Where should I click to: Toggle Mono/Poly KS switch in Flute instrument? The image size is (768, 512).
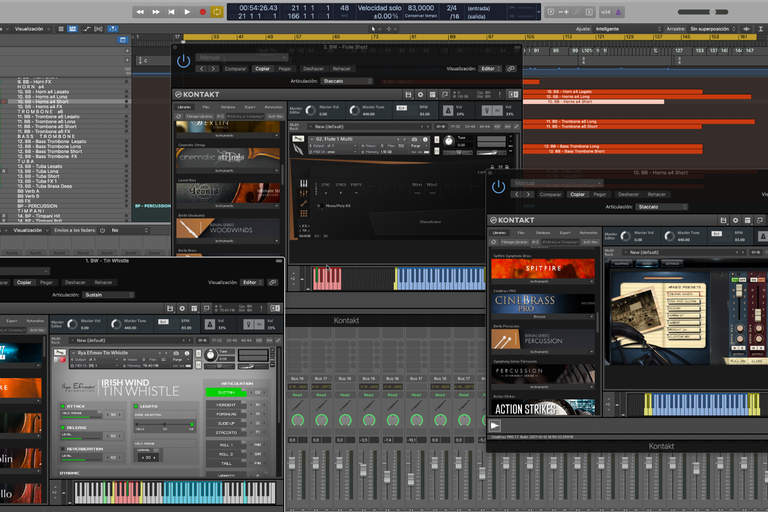tap(319, 206)
